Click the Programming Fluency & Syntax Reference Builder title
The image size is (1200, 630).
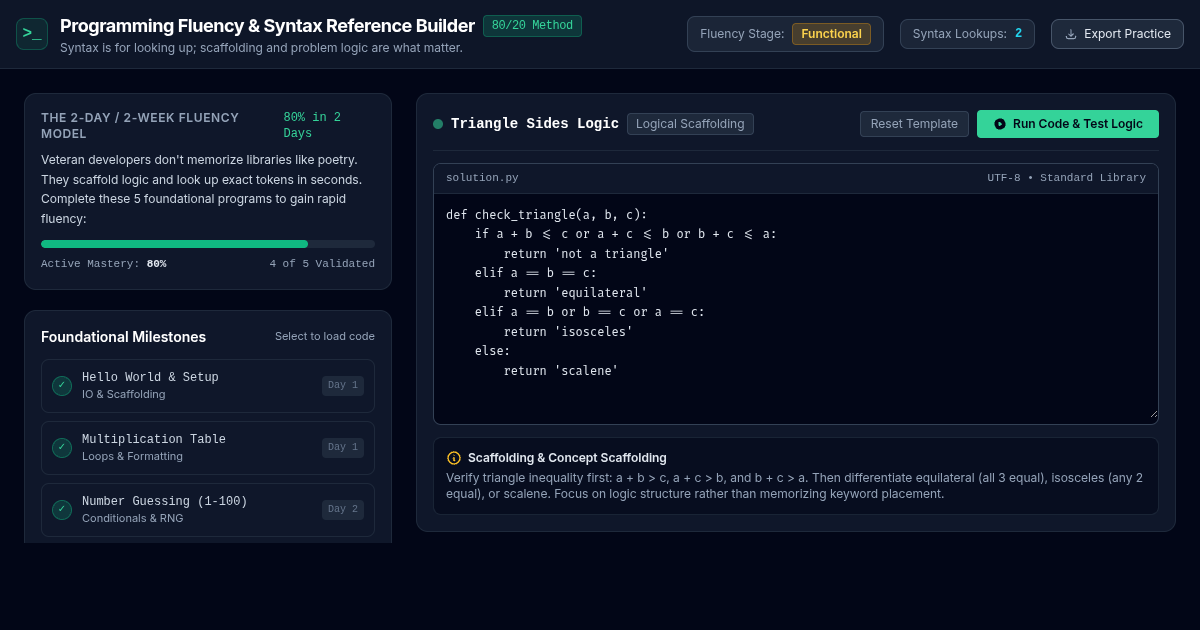[267, 26]
